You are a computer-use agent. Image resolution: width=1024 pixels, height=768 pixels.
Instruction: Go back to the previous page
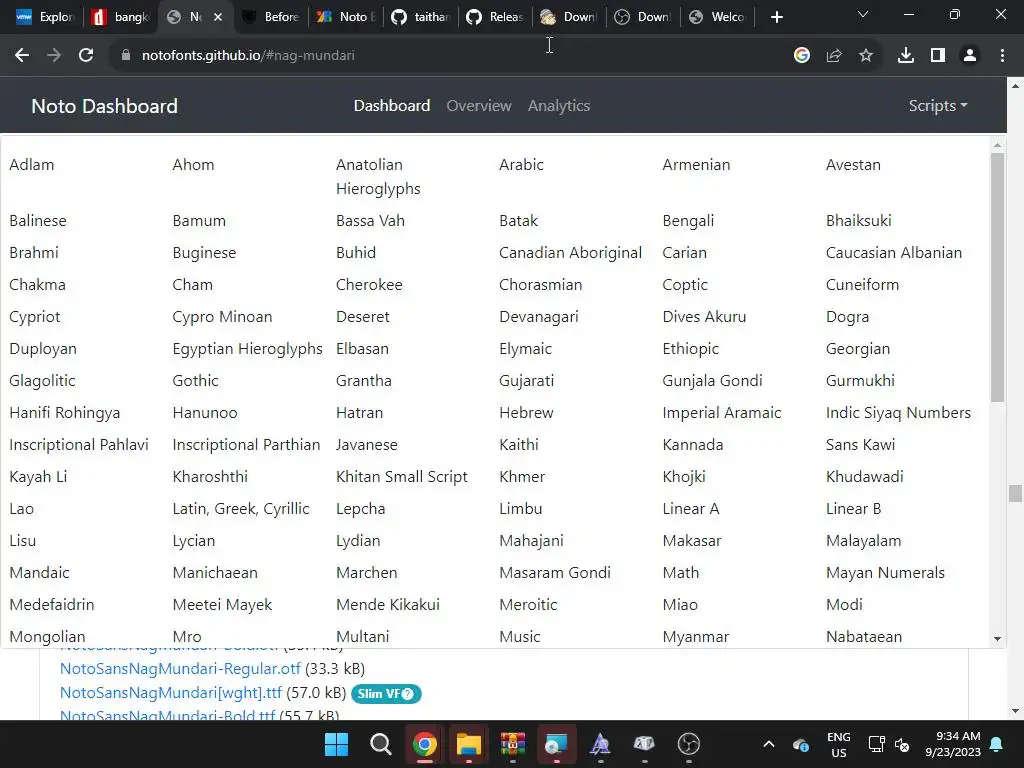[22, 56]
